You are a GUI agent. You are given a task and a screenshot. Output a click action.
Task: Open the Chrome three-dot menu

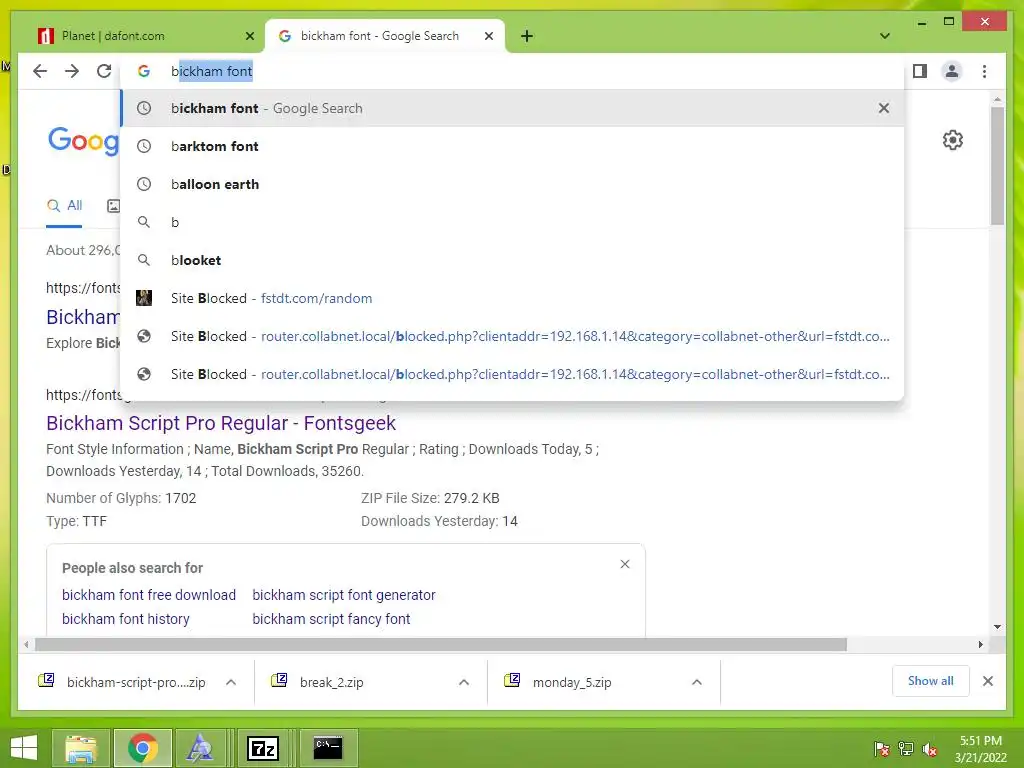coord(984,71)
